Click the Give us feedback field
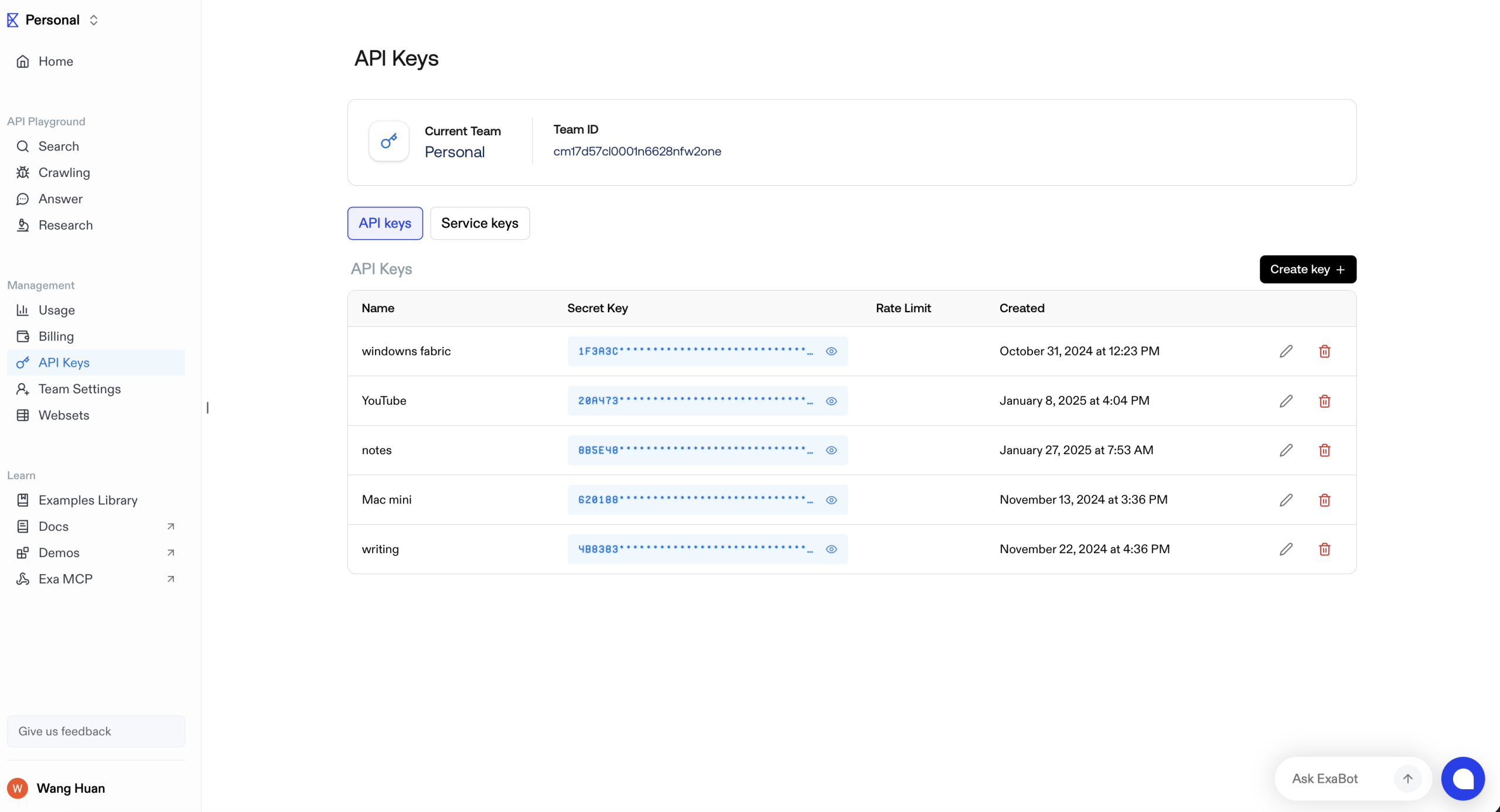This screenshot has width=1500, height=812. coord(96,731)
